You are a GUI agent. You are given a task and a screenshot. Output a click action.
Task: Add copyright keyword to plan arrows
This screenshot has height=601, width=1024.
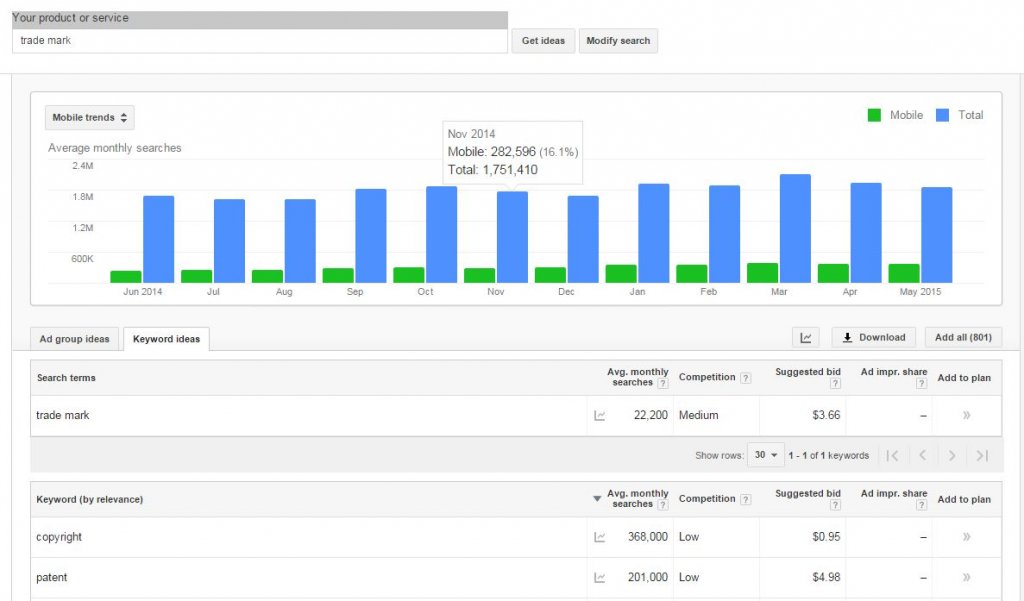966,537
